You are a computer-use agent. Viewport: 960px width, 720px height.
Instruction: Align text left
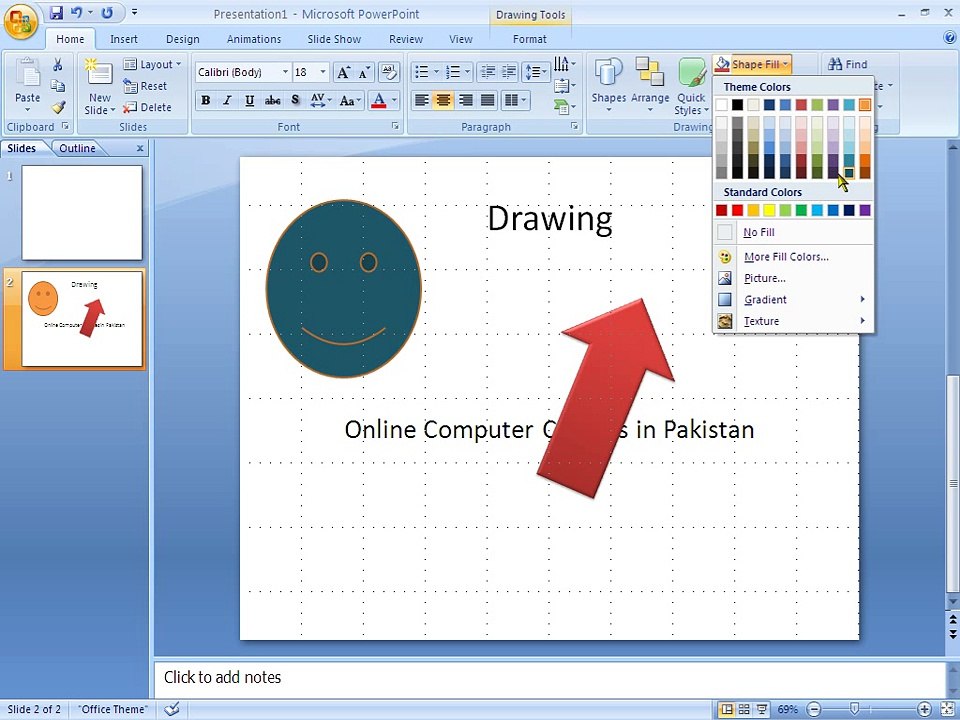421,100
